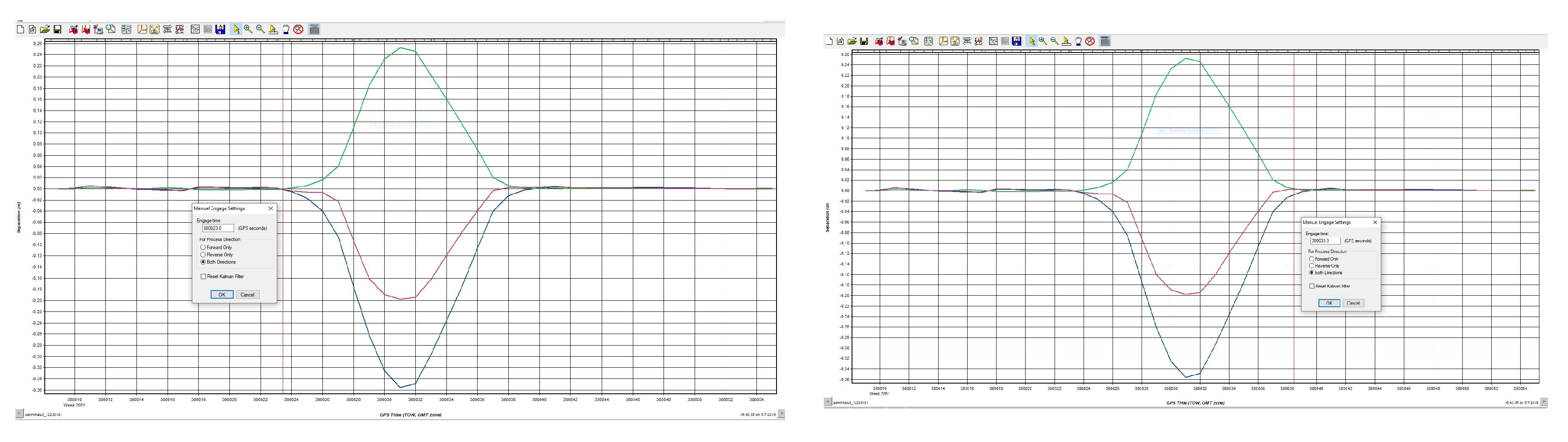Click the Engage time field in left dialog
Screen dimensions: 1568x442
pyautogui.click(x=217, y=228)
